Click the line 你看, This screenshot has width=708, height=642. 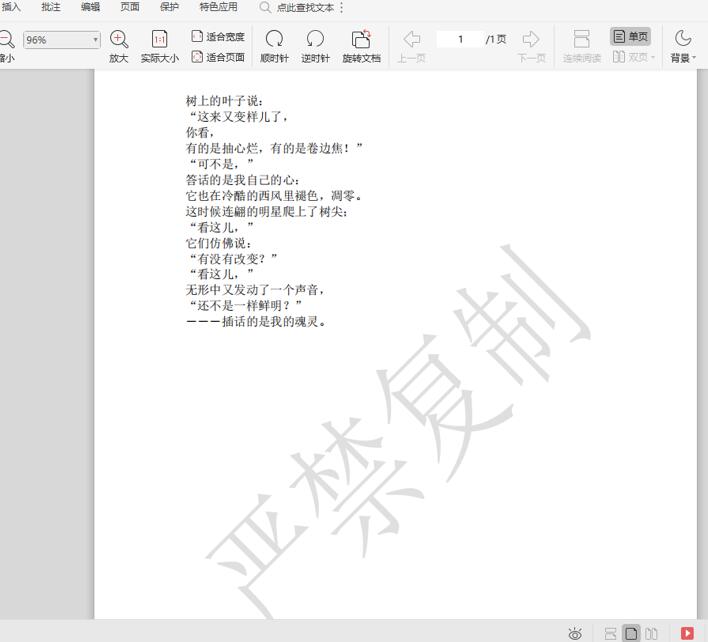(x=200, y=132)
